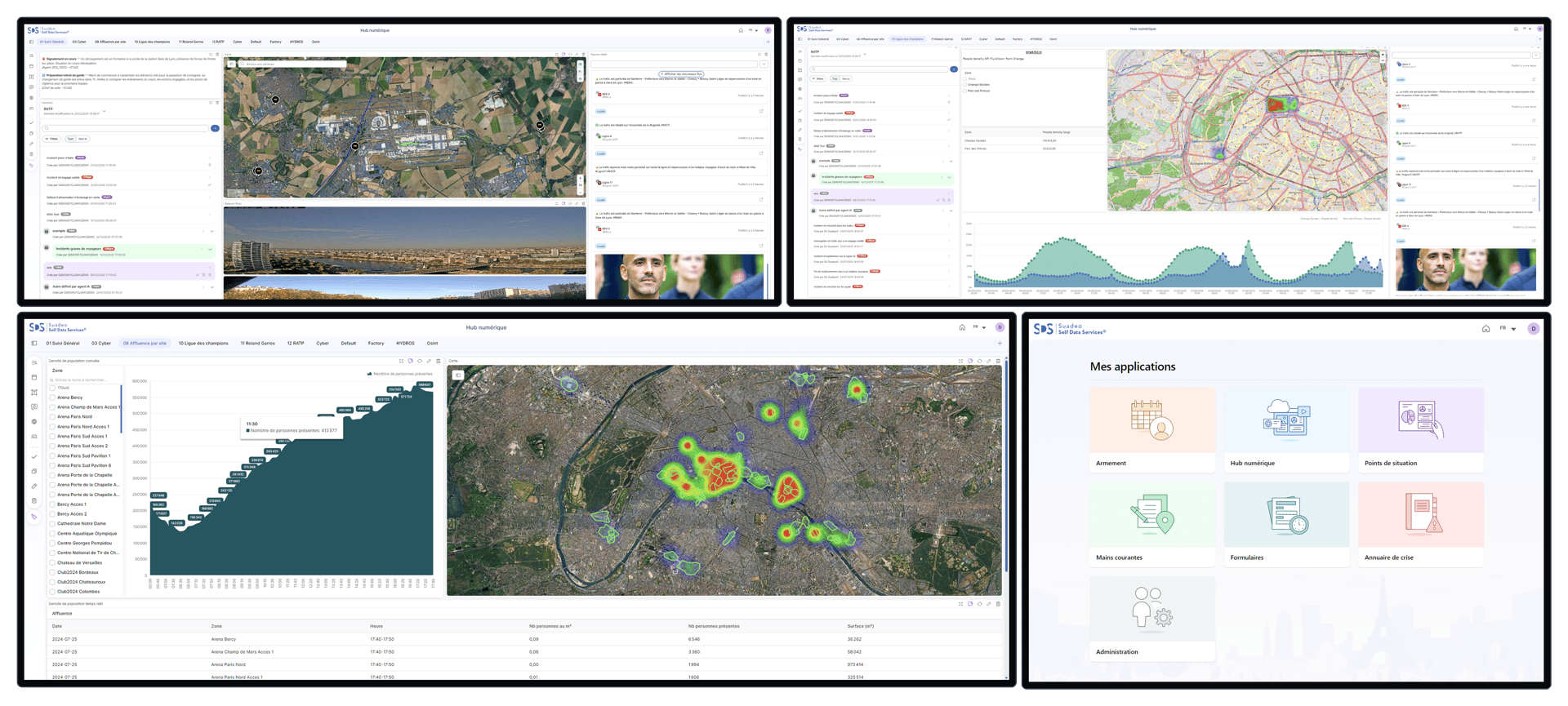Viewport: 1568px width, 706px height.
Task: Switch to the 11 Roland Garros tab in the Affluence window
Action: coord(257,344)
